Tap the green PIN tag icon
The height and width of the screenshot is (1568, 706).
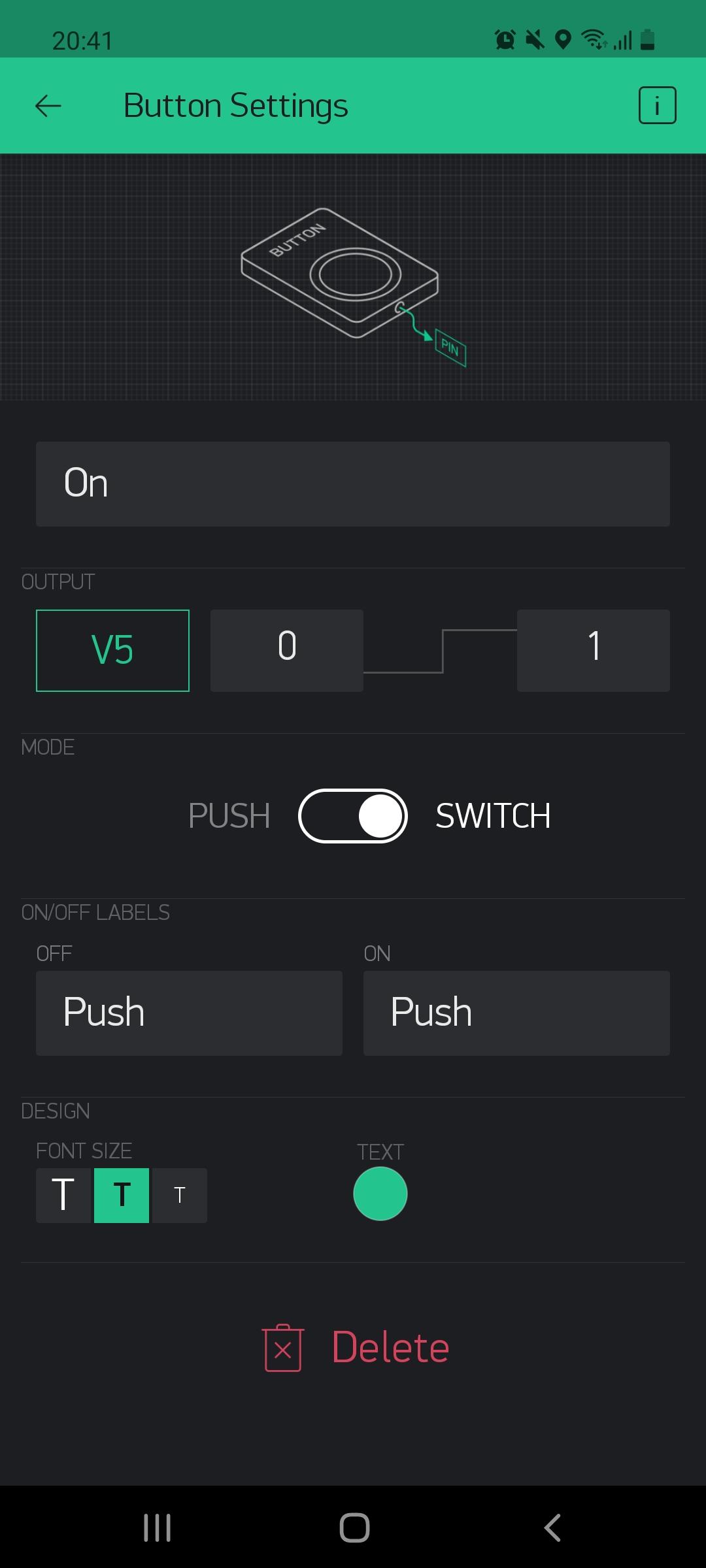[450, 347]
